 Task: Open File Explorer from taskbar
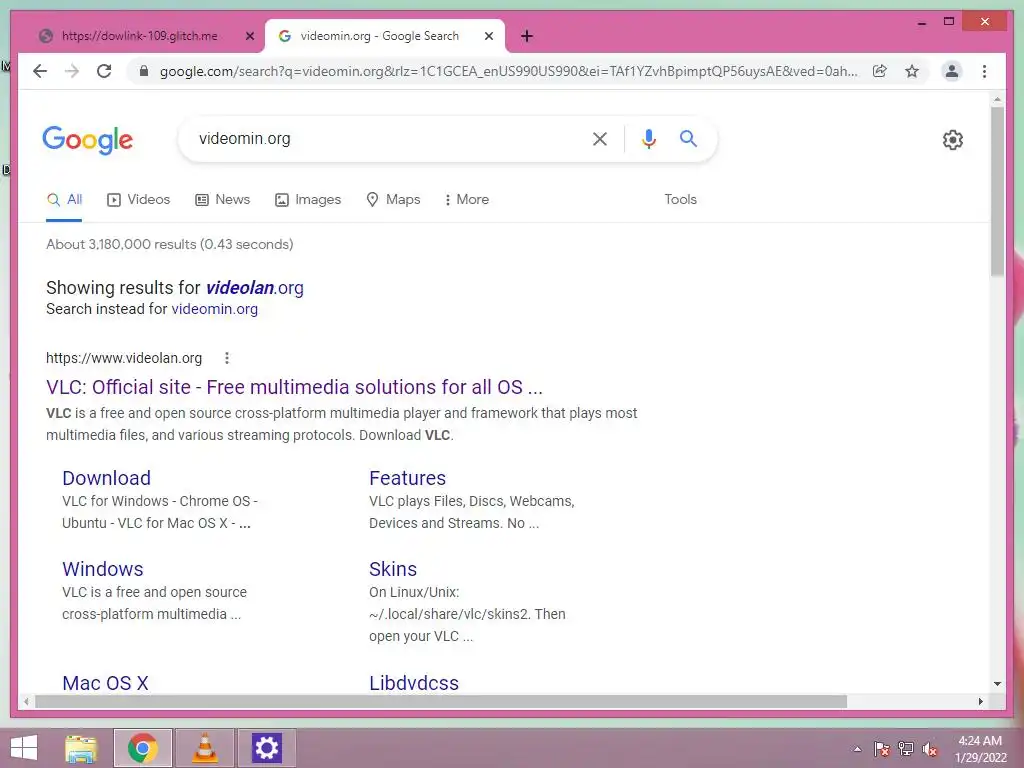coord(82,748)
